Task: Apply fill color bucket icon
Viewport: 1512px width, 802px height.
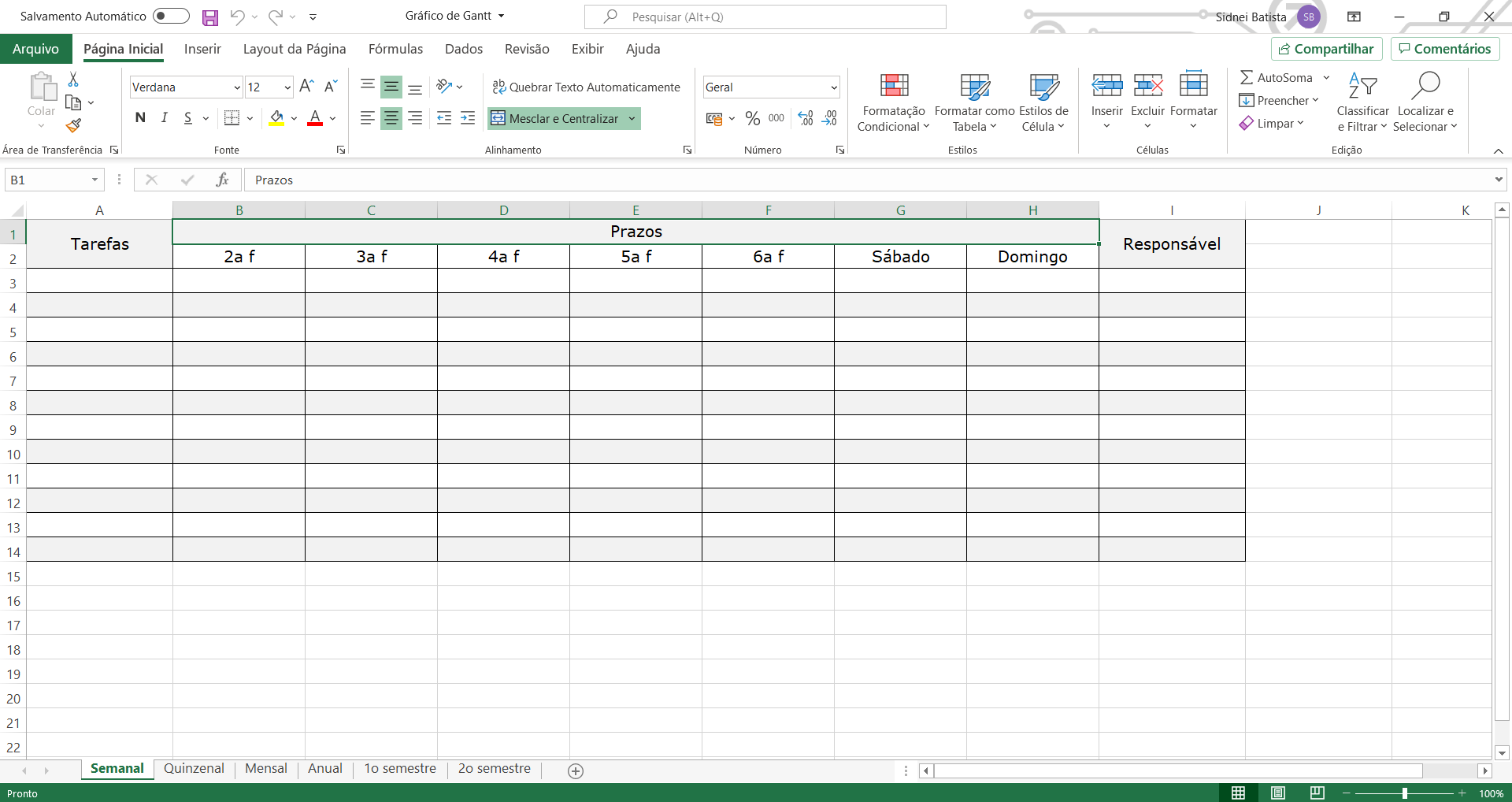Action: 276,118
